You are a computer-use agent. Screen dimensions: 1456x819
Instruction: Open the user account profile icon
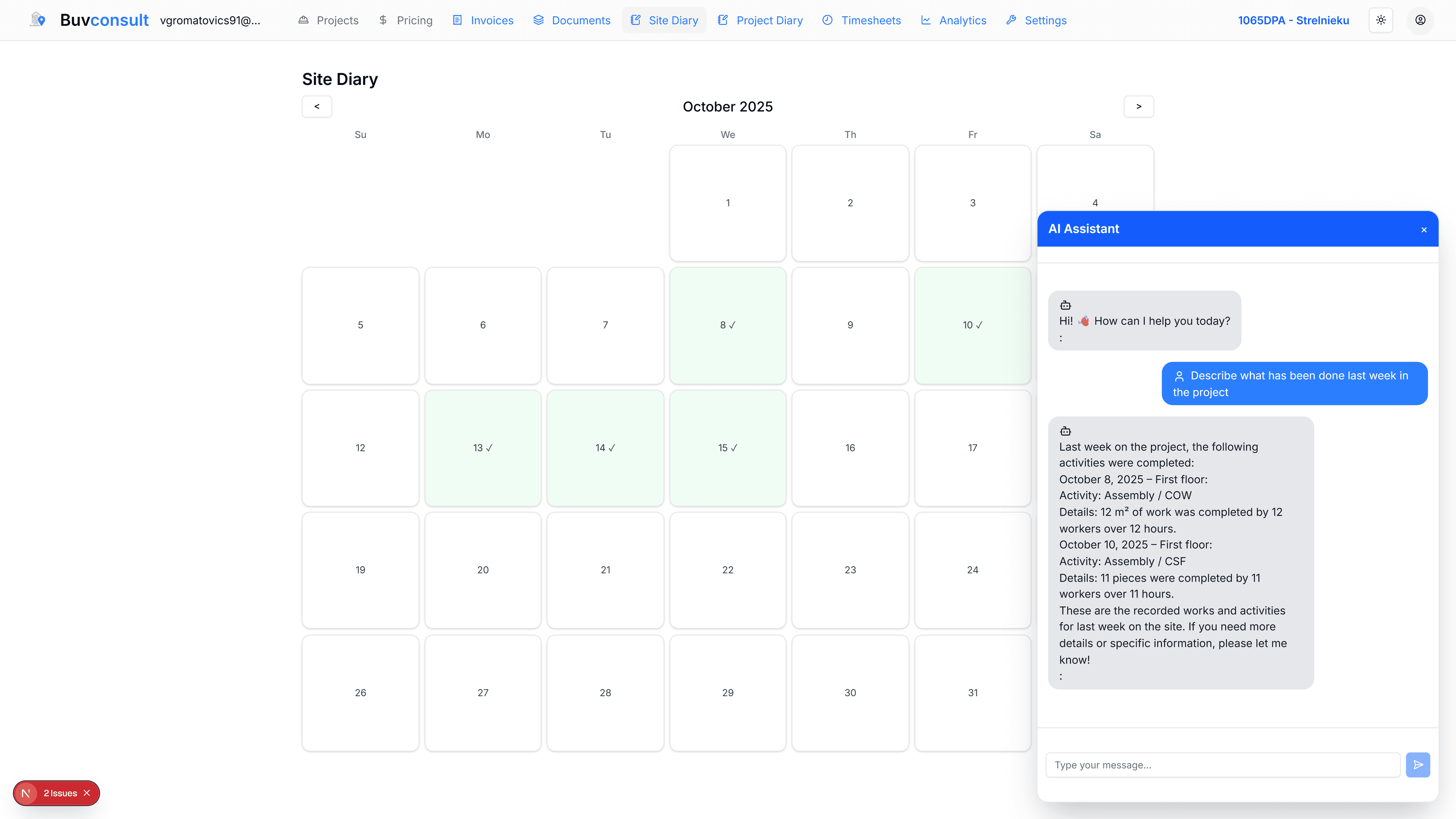pos(1420,20)
